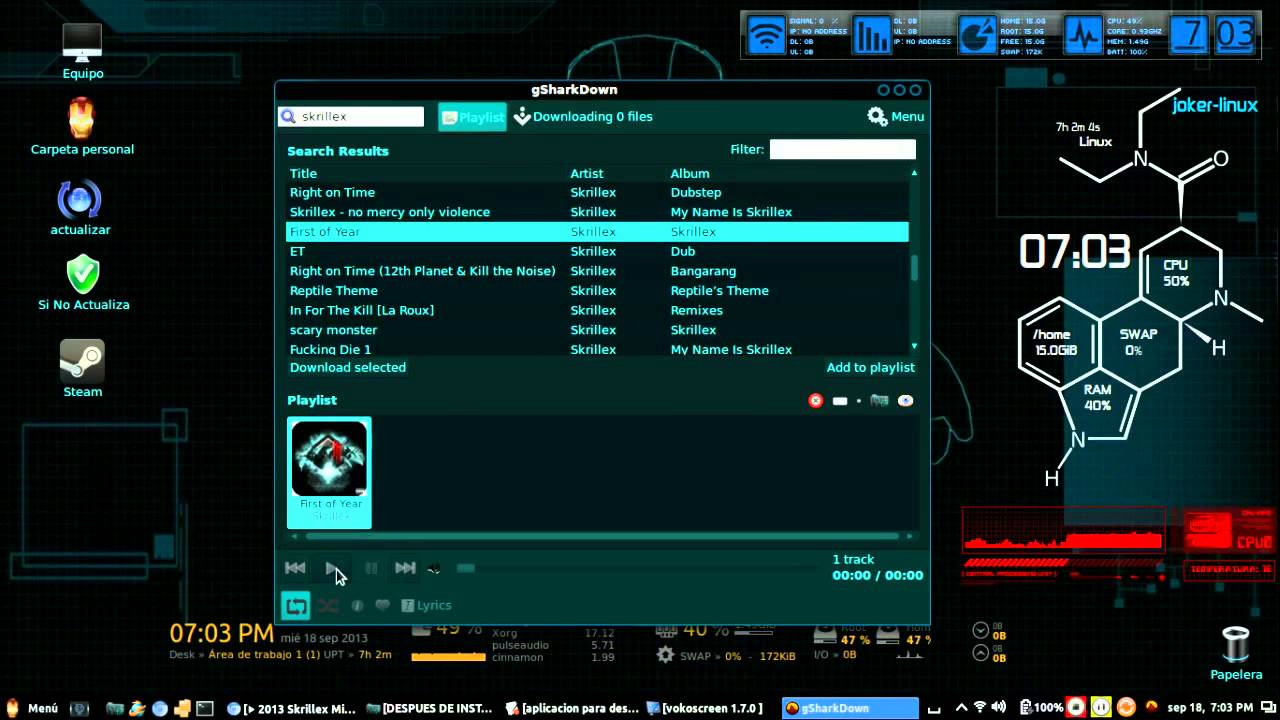Open the Papelera trash icon
This screenshot has width=1280, height=720.
[1236, 653]
